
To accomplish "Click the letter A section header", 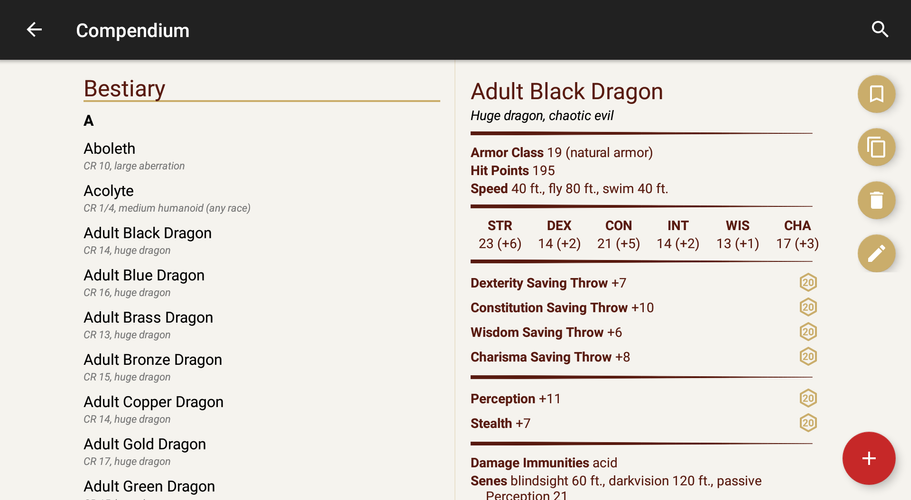I will point(88,121).
